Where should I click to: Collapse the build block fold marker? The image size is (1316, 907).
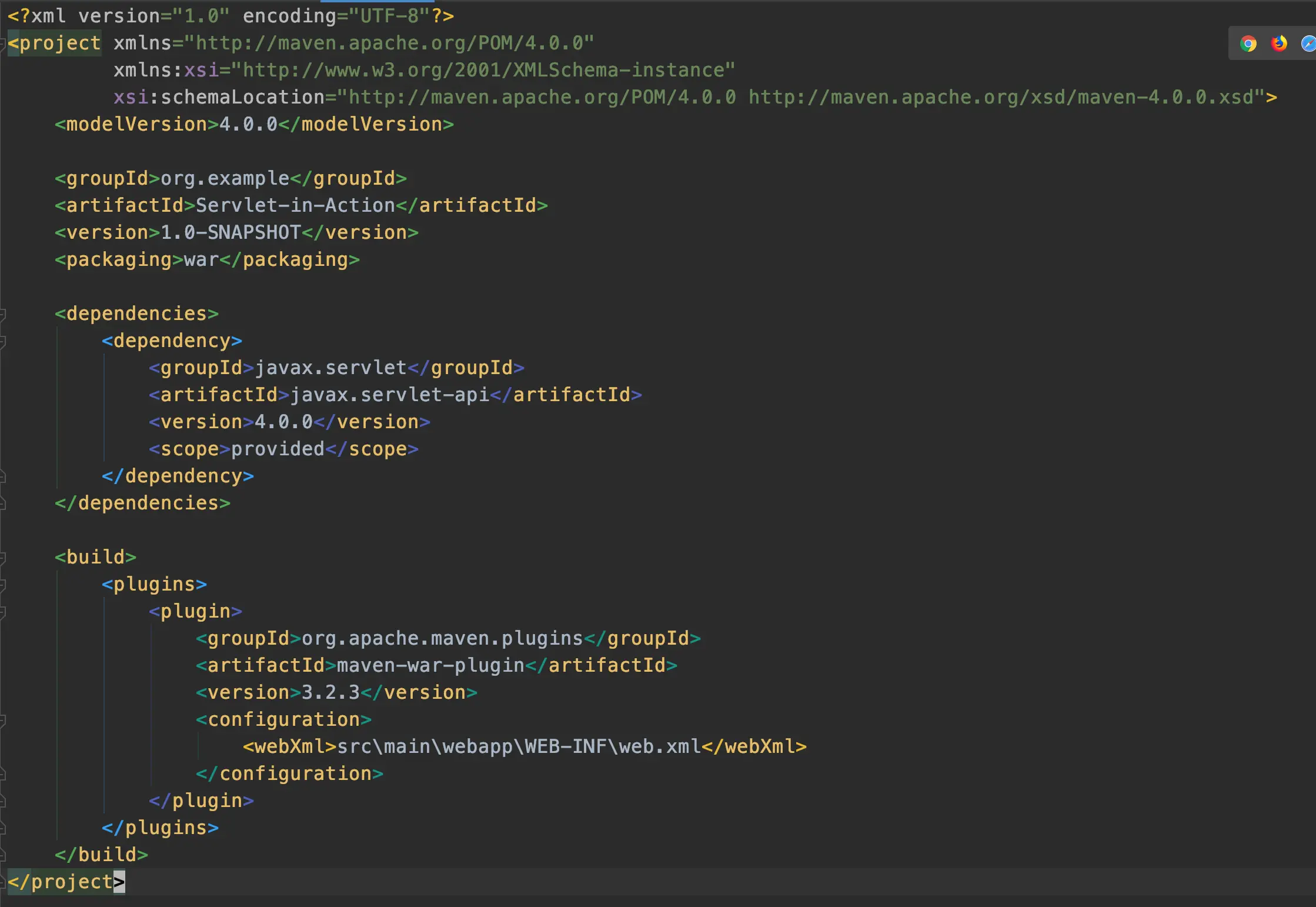click(x=3, y=558)
